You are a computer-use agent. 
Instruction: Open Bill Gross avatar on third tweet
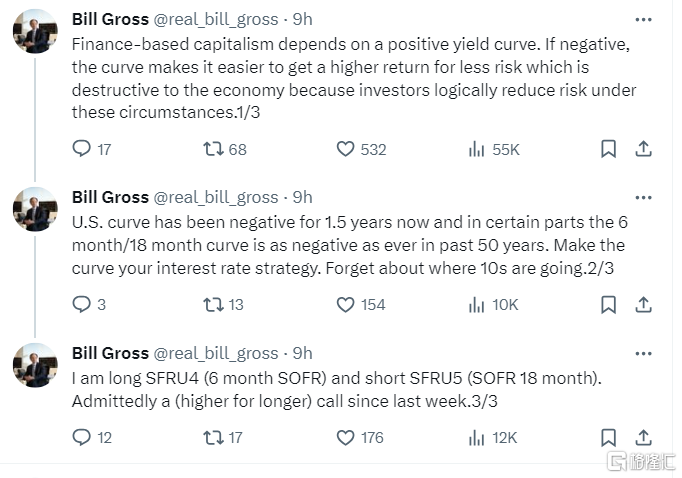[35, 364]
